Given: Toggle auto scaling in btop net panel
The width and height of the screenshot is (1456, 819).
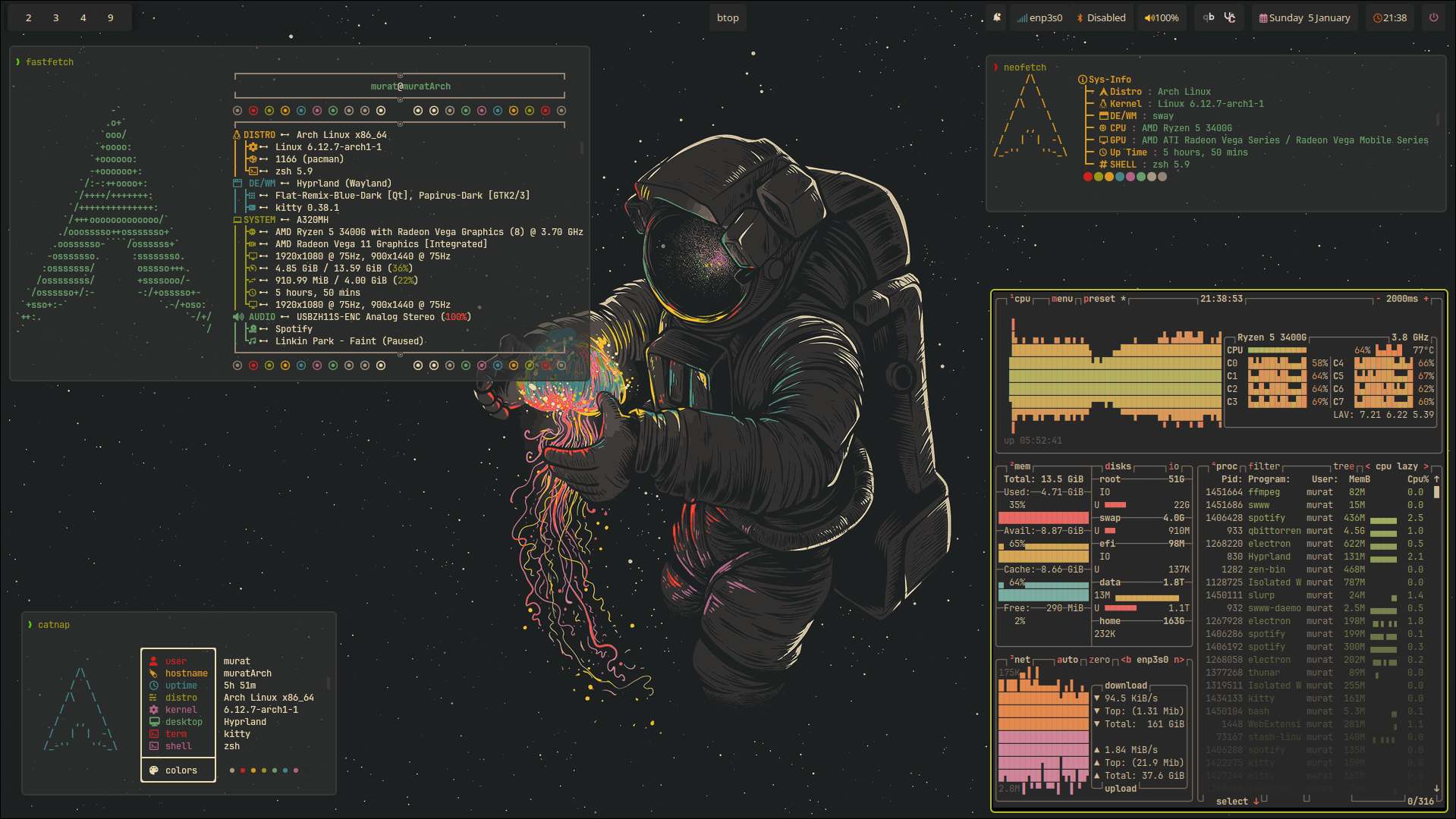Looking at the screenshot, I should [x=1068, y=660].
